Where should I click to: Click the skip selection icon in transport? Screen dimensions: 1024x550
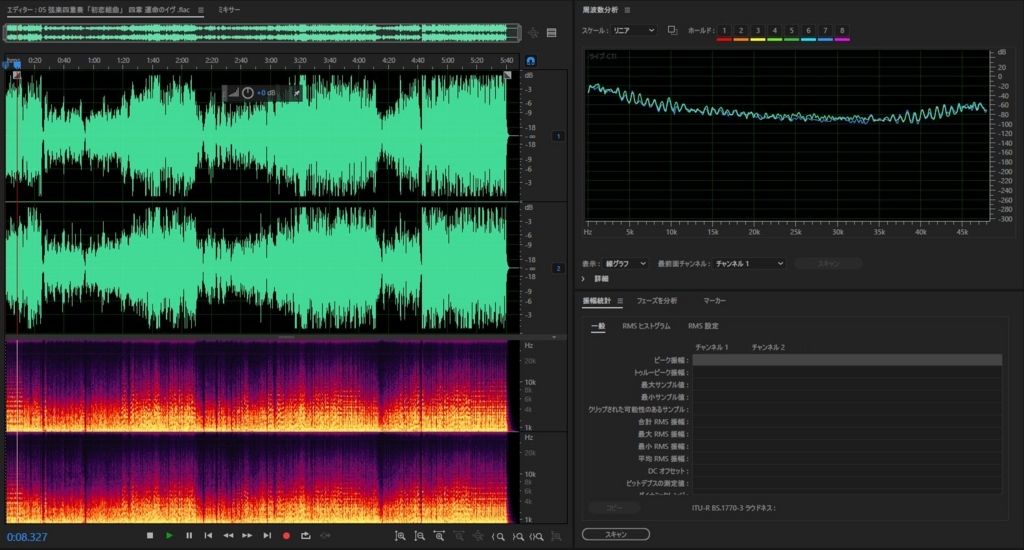tap(325, 536)
